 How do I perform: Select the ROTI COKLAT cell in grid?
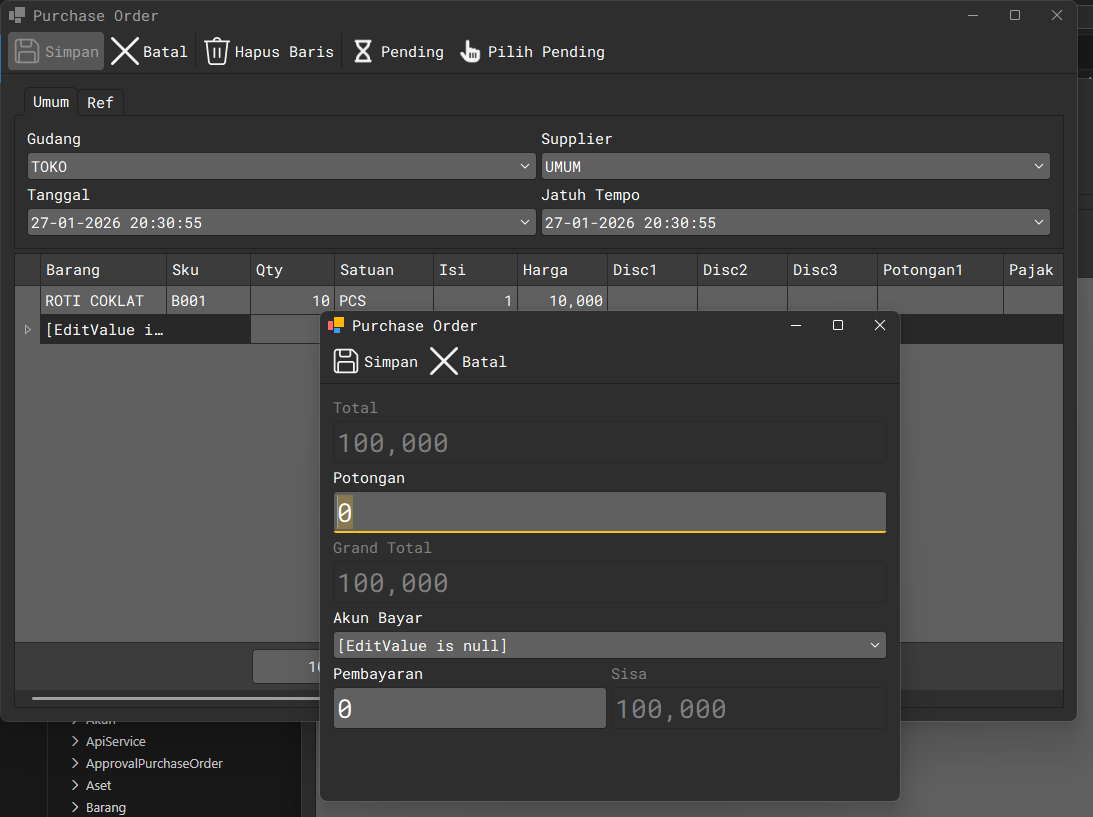pyautogui.click(x=102, y=301)
